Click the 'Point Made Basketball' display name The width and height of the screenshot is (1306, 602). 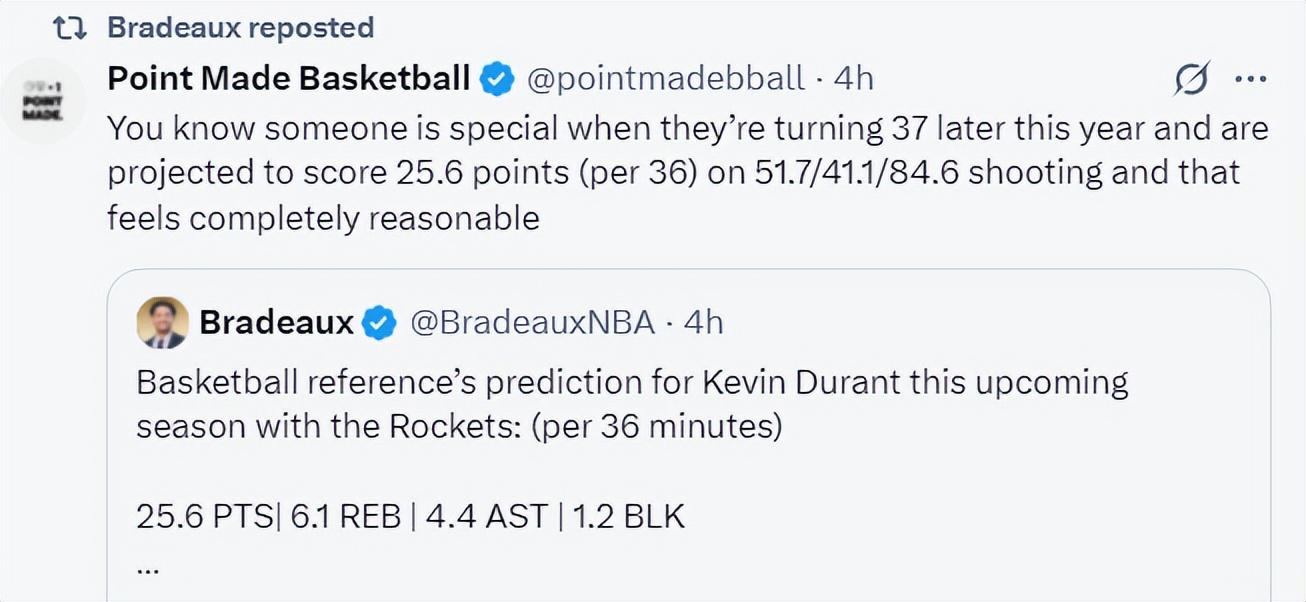[288, 77]
